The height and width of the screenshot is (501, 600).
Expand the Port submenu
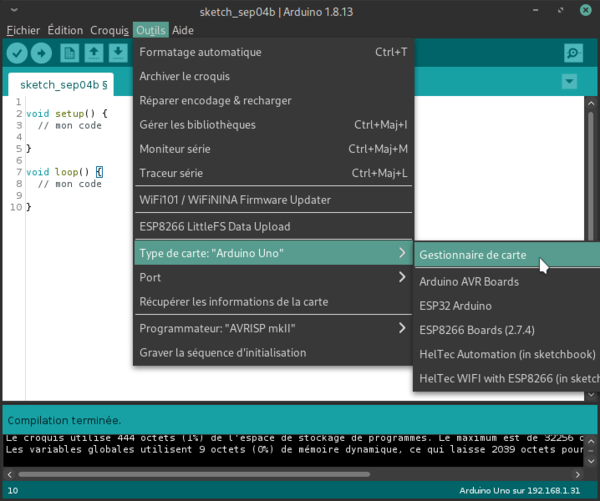click(273, 277)
